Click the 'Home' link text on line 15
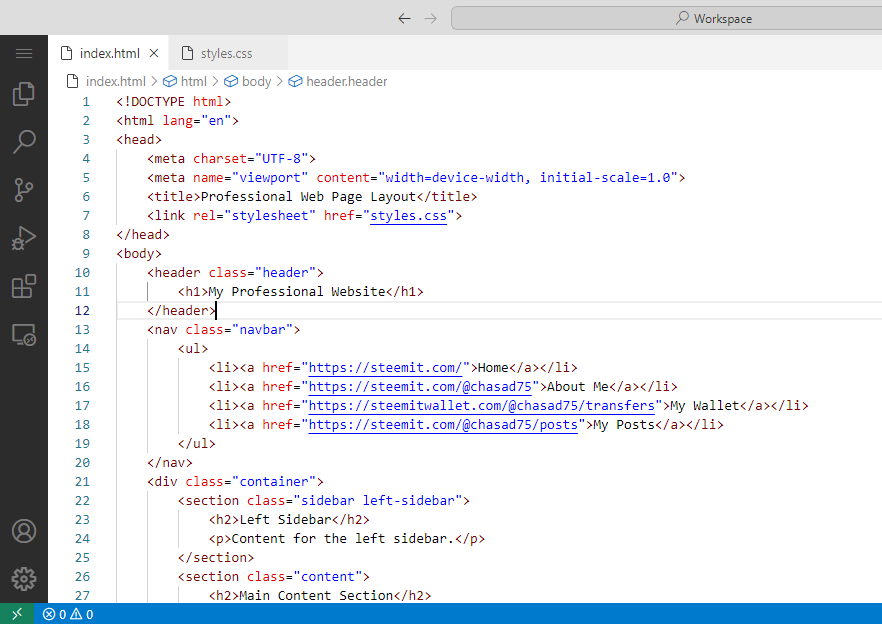Viewport: 882px width, 624px height. (x=493, y=367)
